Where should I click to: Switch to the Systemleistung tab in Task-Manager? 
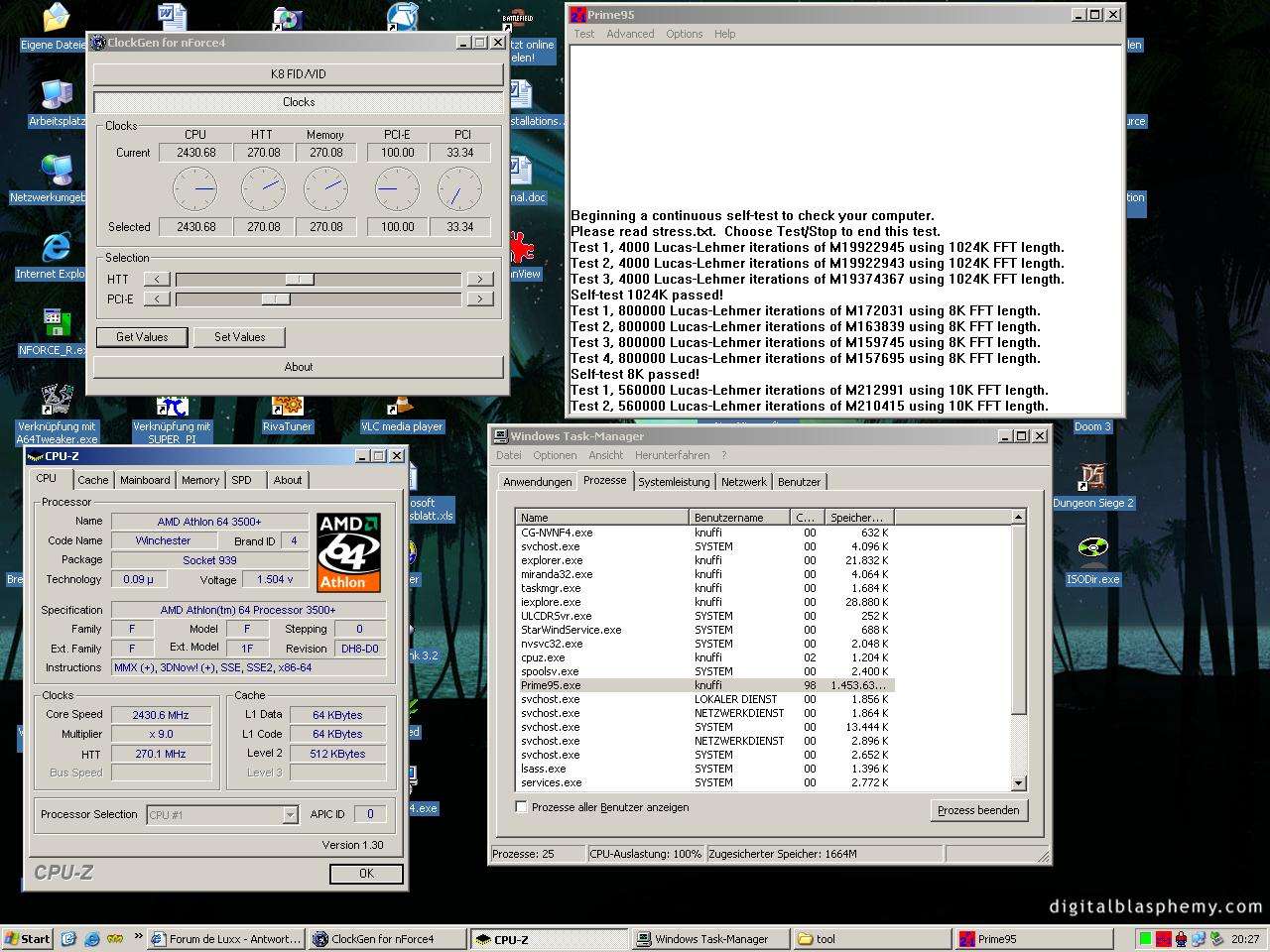click(674, 482)
